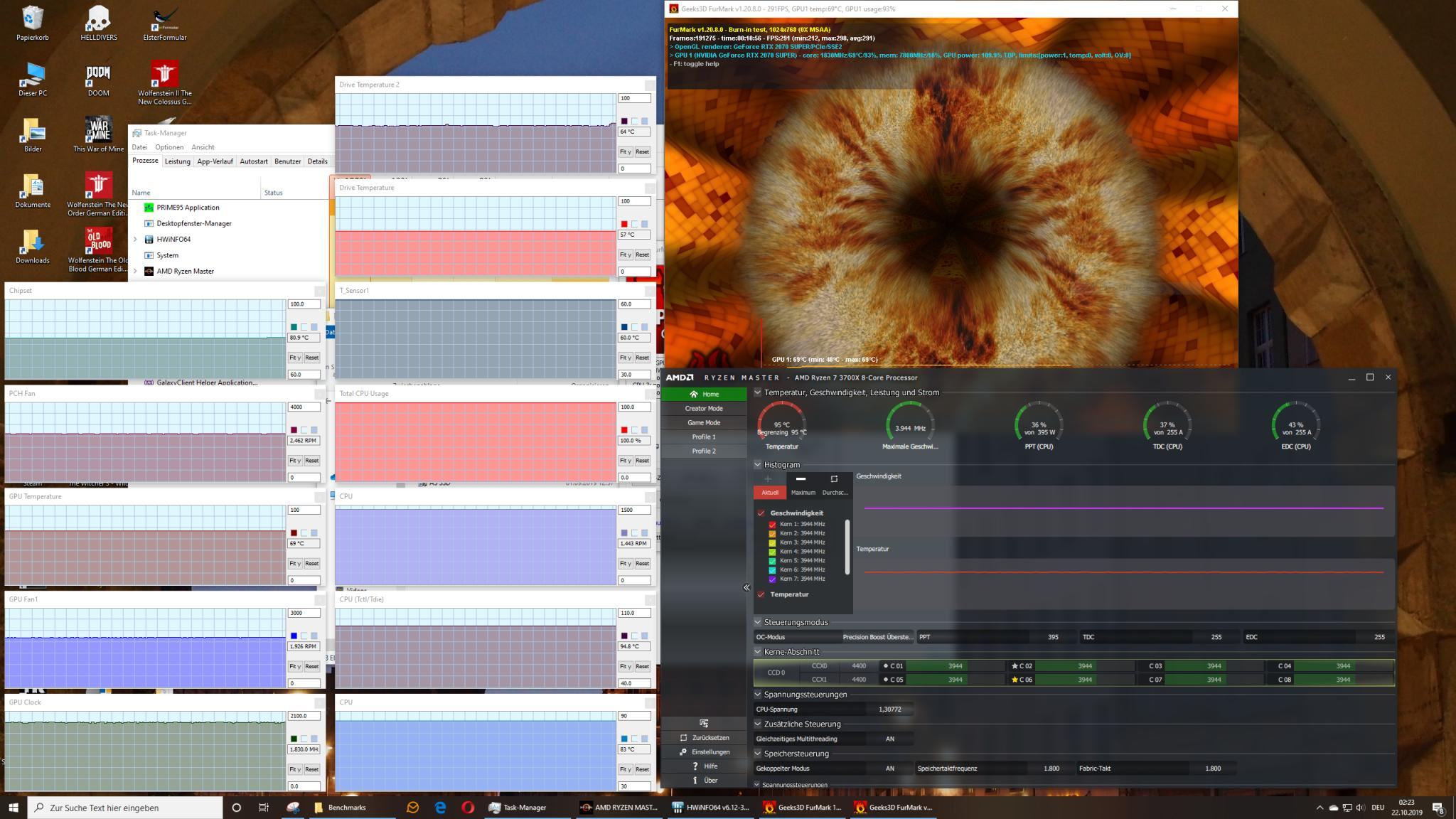The image size is (1456, 819).
Task: Select the This War of Mine shortcut
Action: (x=98, y=134)
